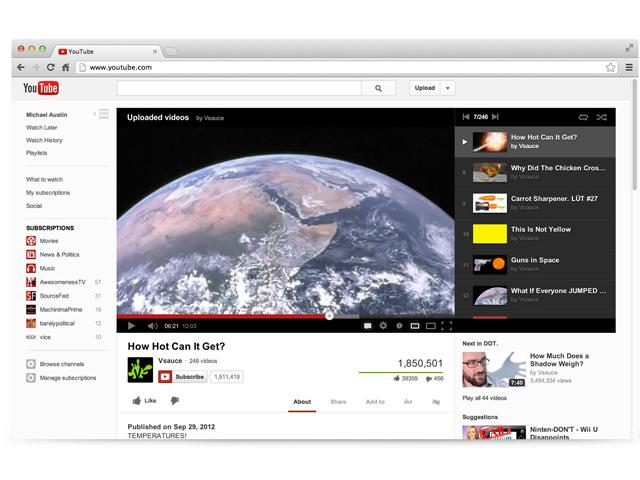Open 'How Much Does a Shadow Weigh?' video
This screenshot has width=640, height=480.
(x=559, y=360)
